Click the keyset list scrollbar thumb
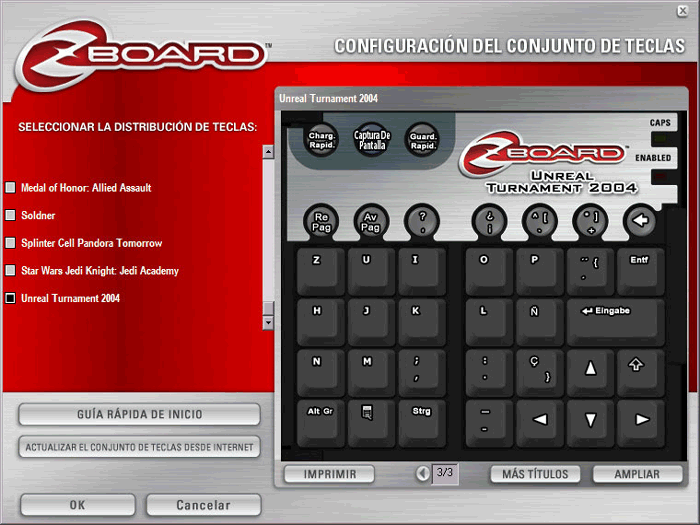Screen dimensions: 700x525 (x=268, y=308)
